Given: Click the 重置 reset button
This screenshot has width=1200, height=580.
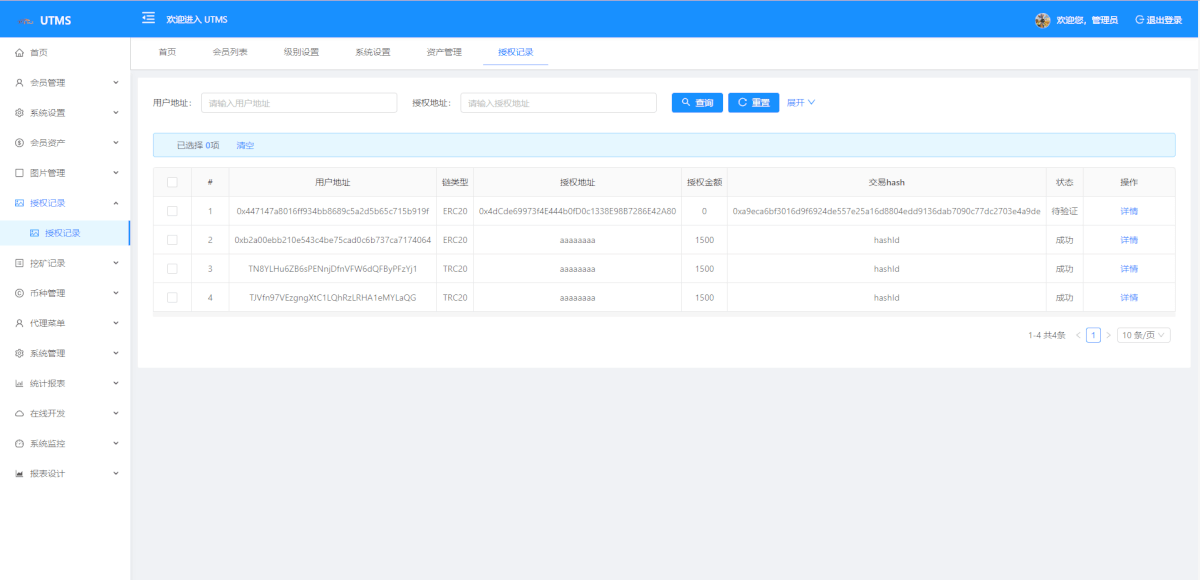Looking at the screenshot, I should [x=753, y=102].
